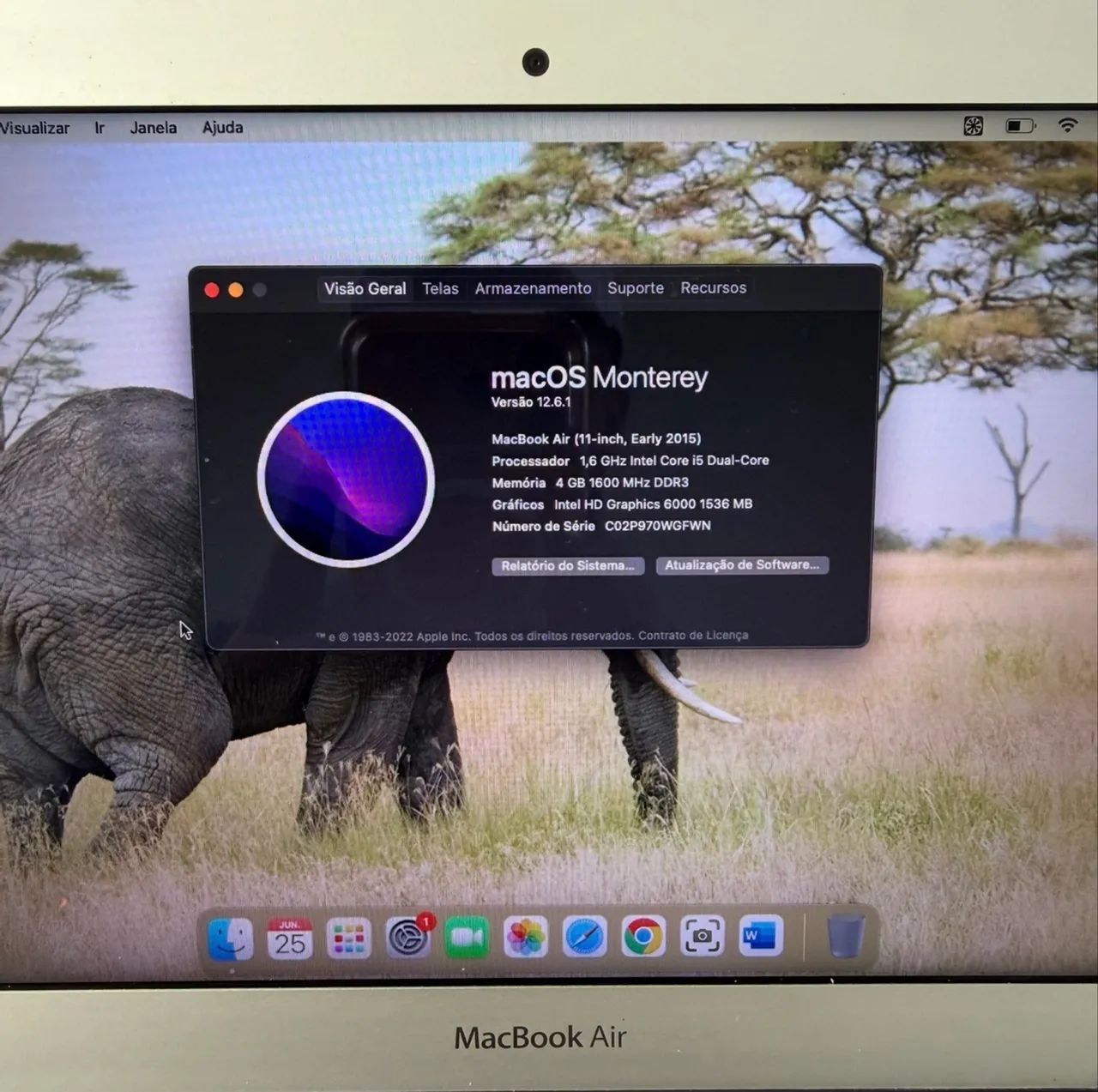Switch to the Recursos tab

(714, 288)
